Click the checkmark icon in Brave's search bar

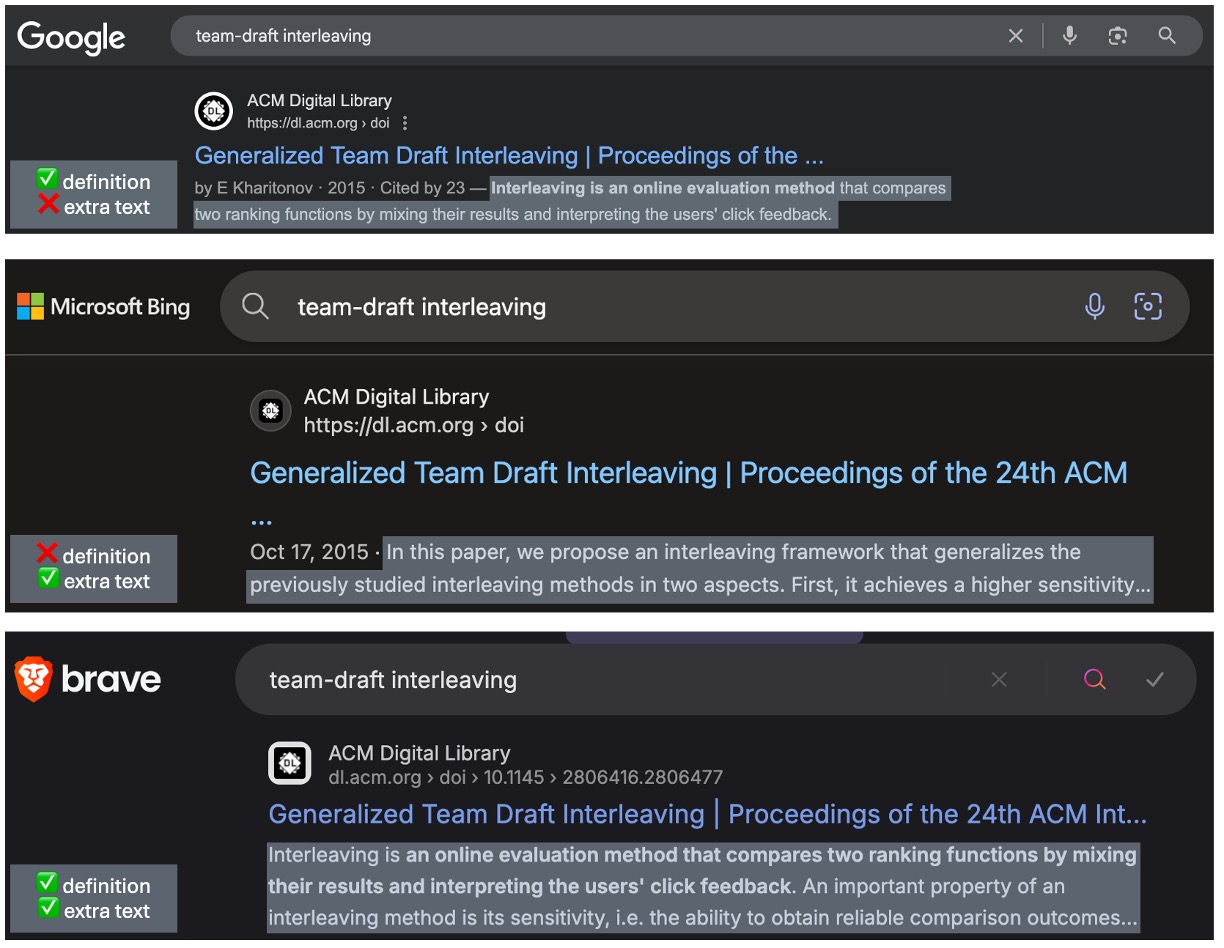click(x=1156, y=679)
